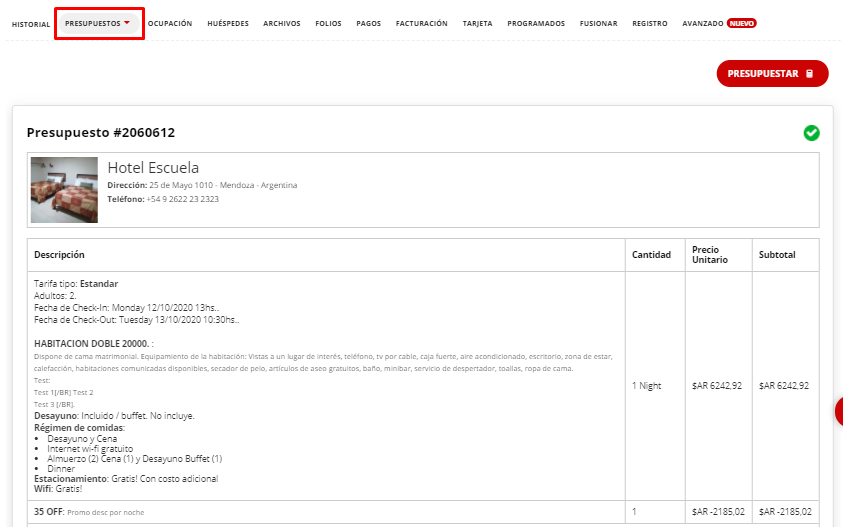Switch to the Ocupación tab
Screen dimensions: 843x527
tap(170, 23)
